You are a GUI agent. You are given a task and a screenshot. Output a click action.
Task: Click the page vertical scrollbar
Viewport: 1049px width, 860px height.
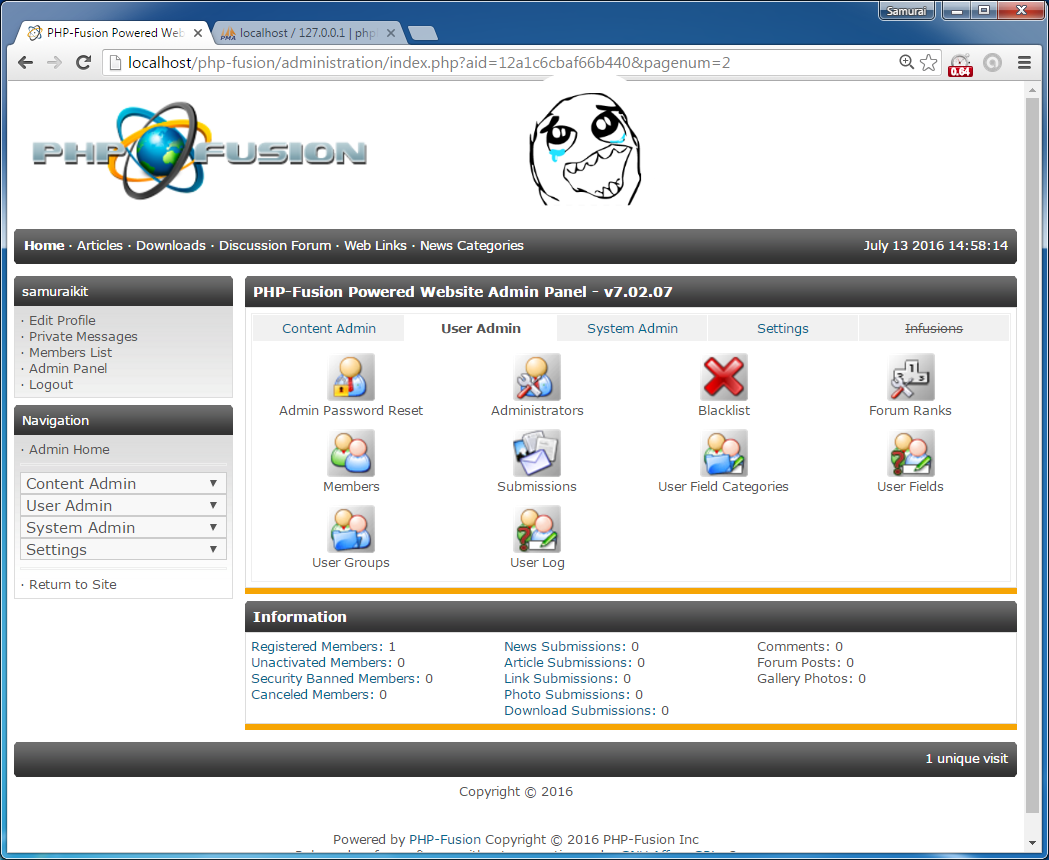pos(1032,455)
